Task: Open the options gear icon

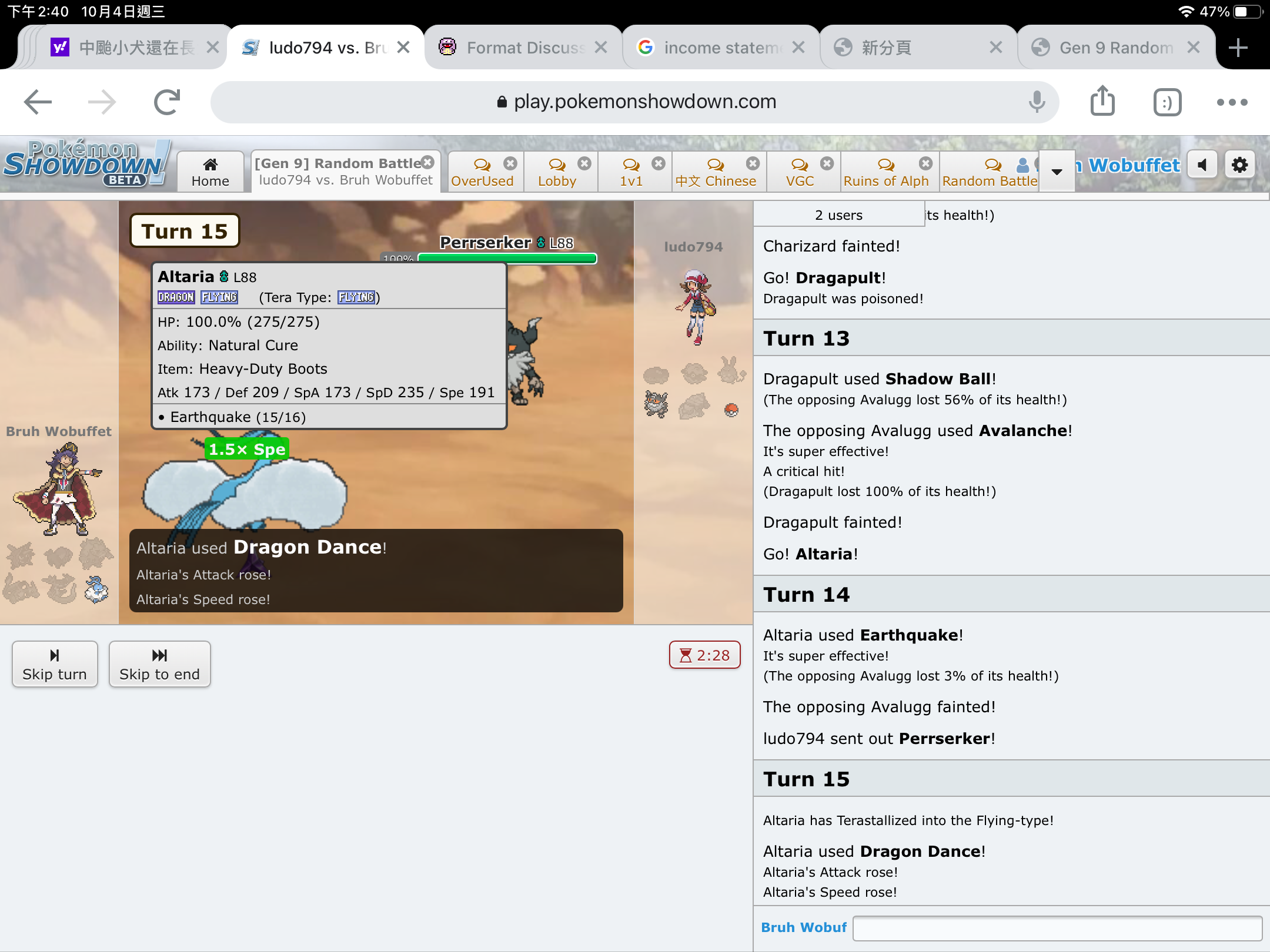Action: 1239,165
